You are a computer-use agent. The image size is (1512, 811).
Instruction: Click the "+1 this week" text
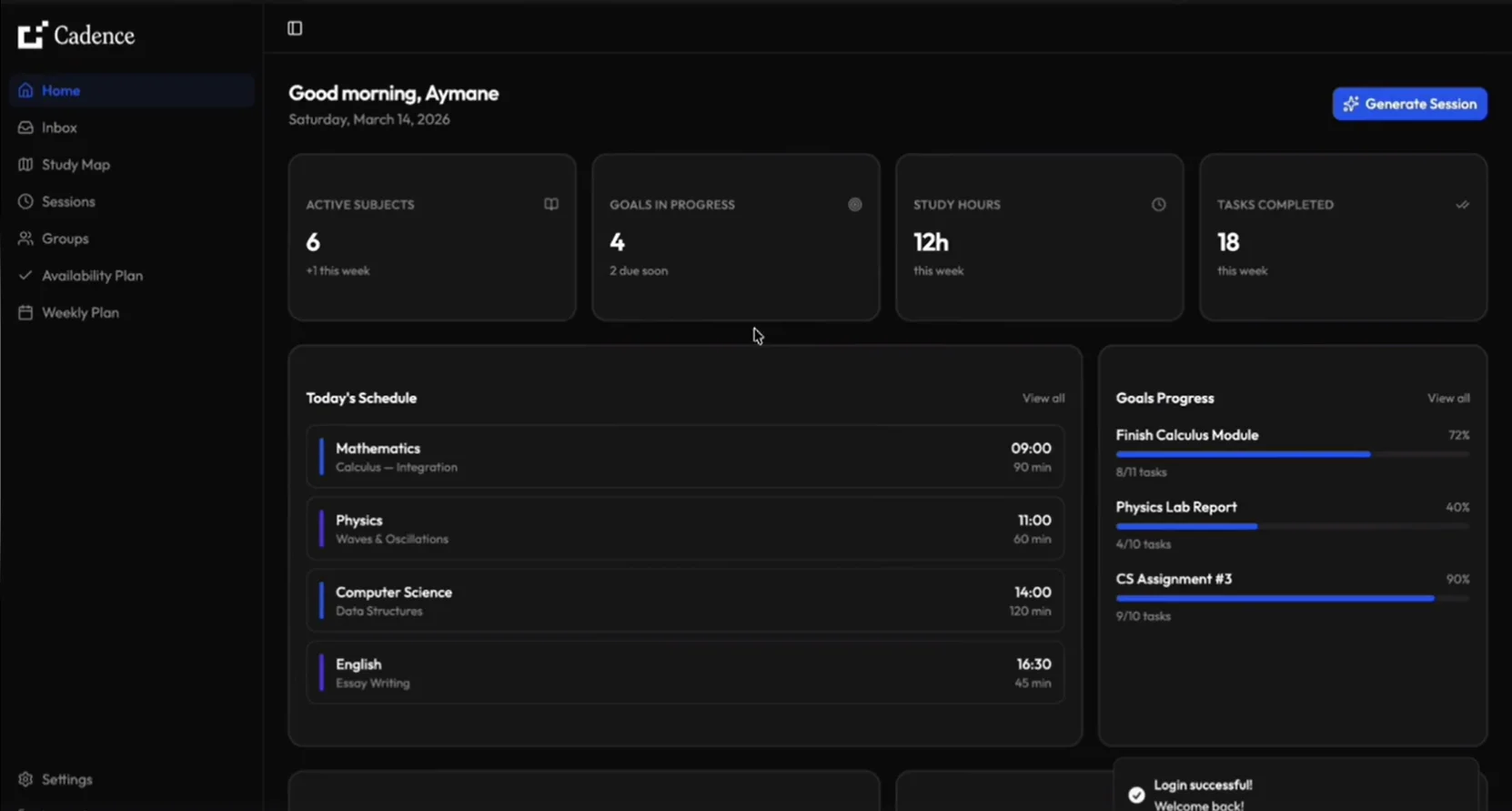tap(338, 270)
